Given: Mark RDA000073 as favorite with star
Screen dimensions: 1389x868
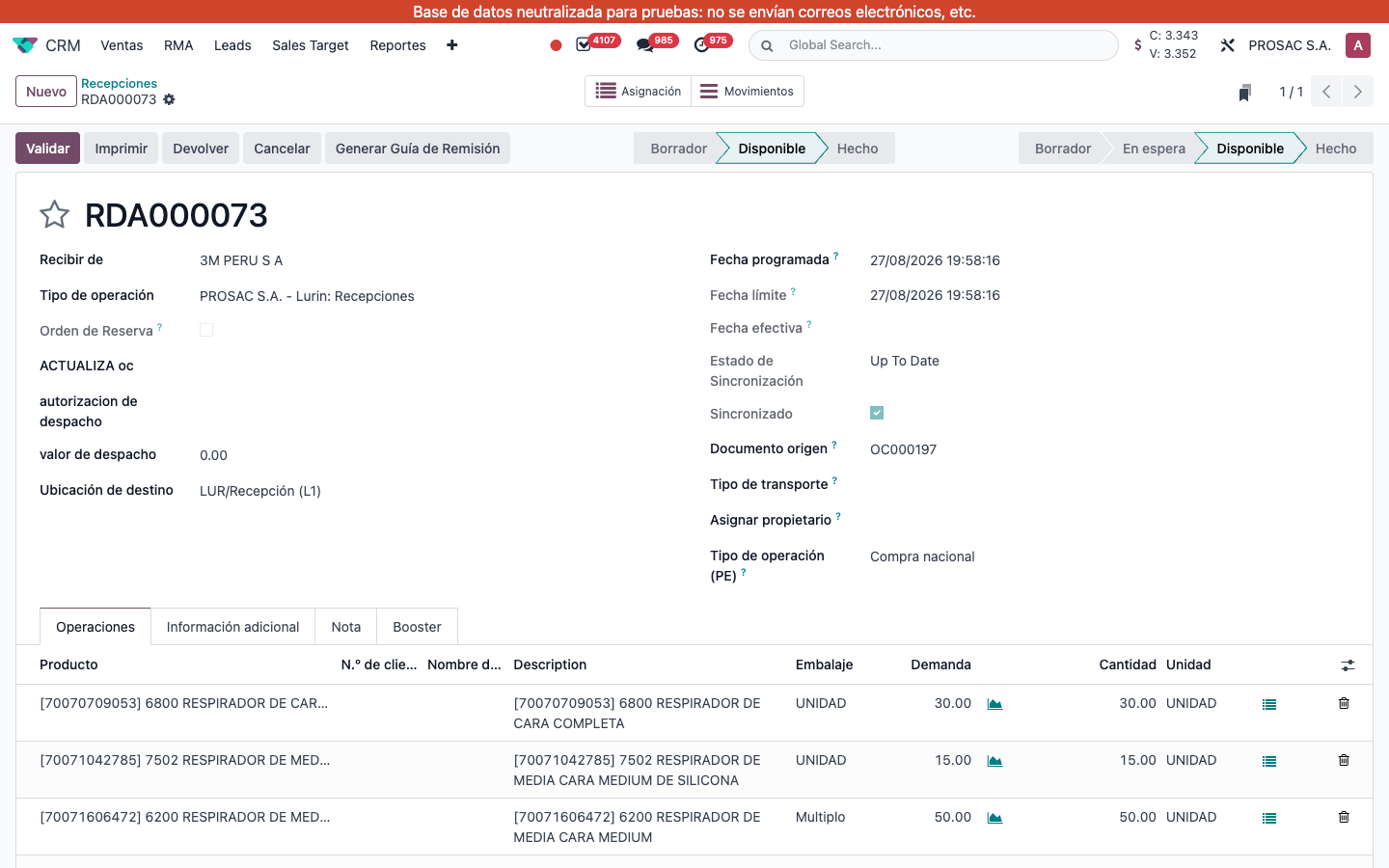Looking at the screenshot, I should [x=54, y=214].
